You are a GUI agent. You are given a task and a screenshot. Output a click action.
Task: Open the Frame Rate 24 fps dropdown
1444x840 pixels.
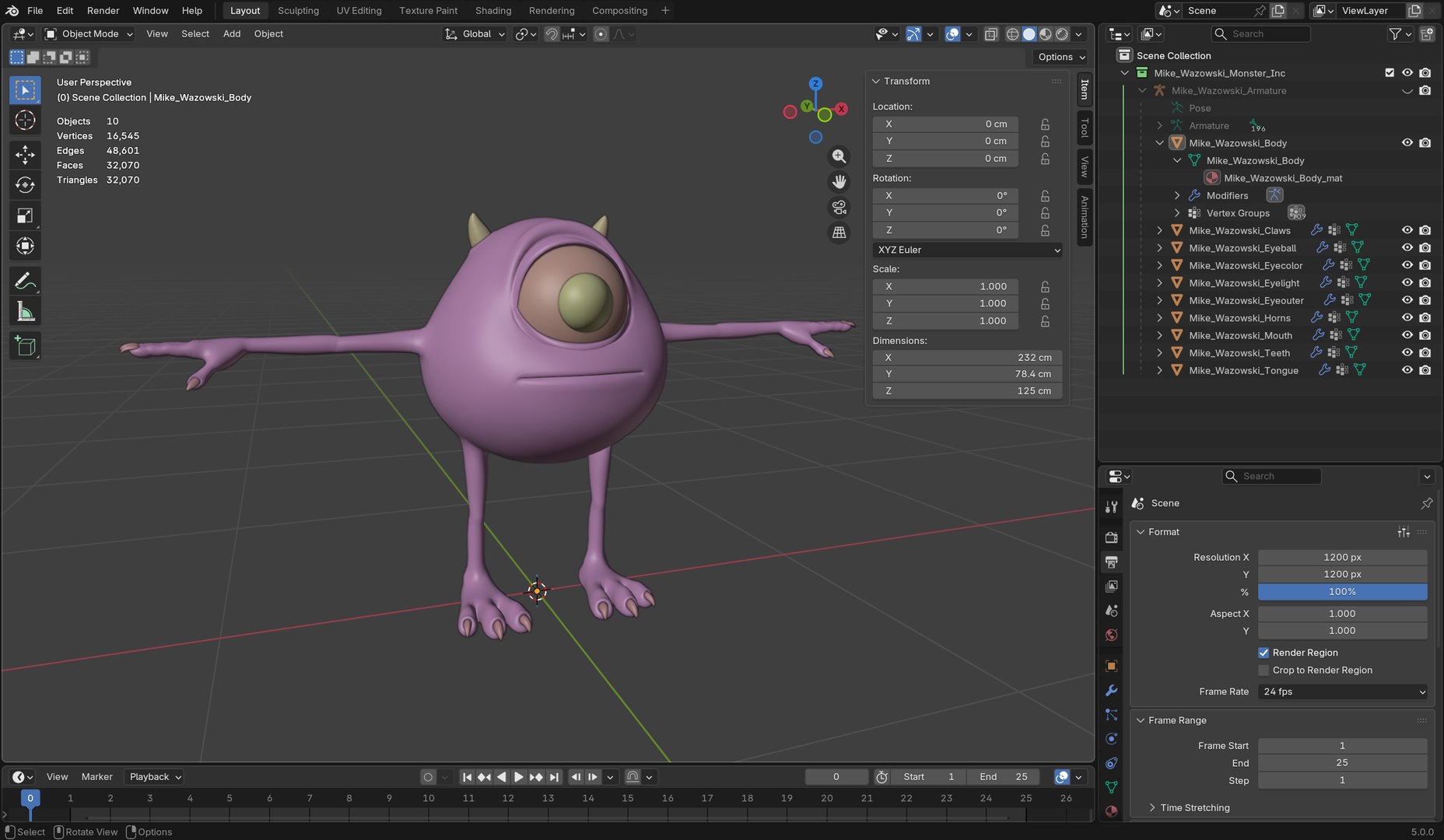point(1343,691)
